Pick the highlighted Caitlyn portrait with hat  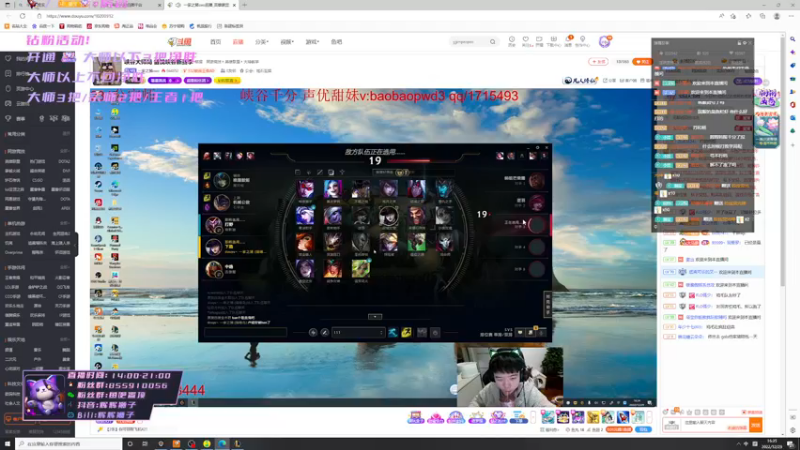[389, 216]
